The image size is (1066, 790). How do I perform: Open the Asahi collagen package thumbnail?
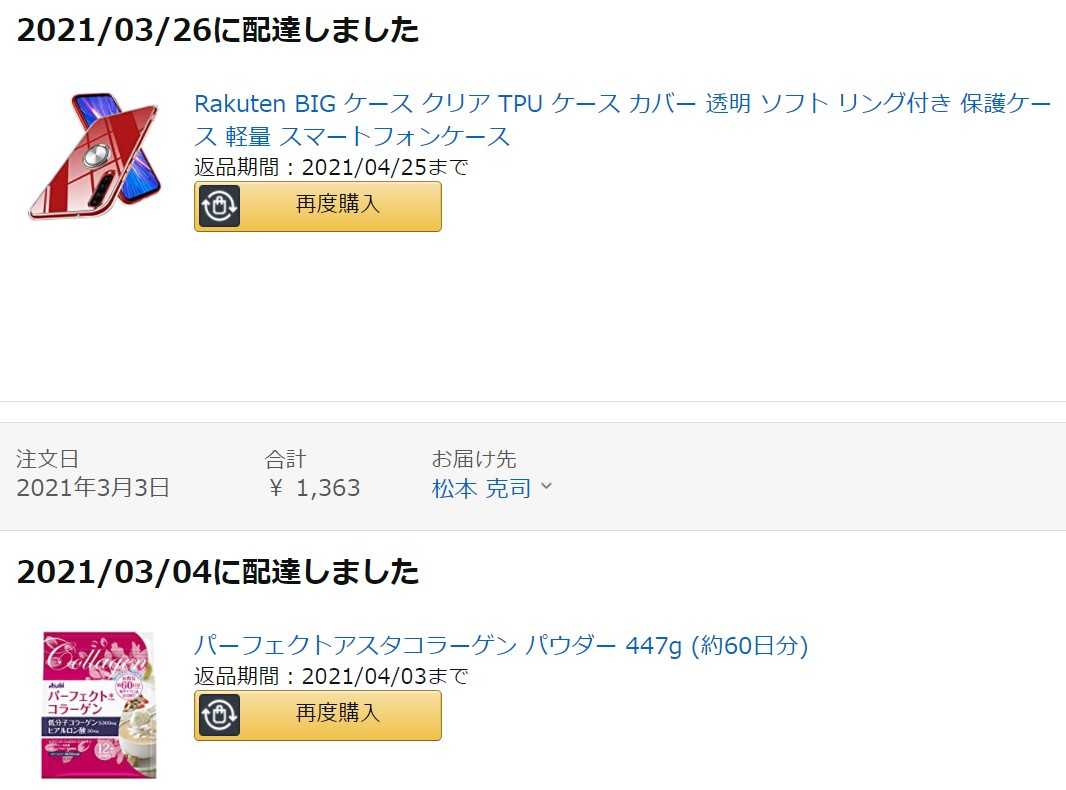99,705
